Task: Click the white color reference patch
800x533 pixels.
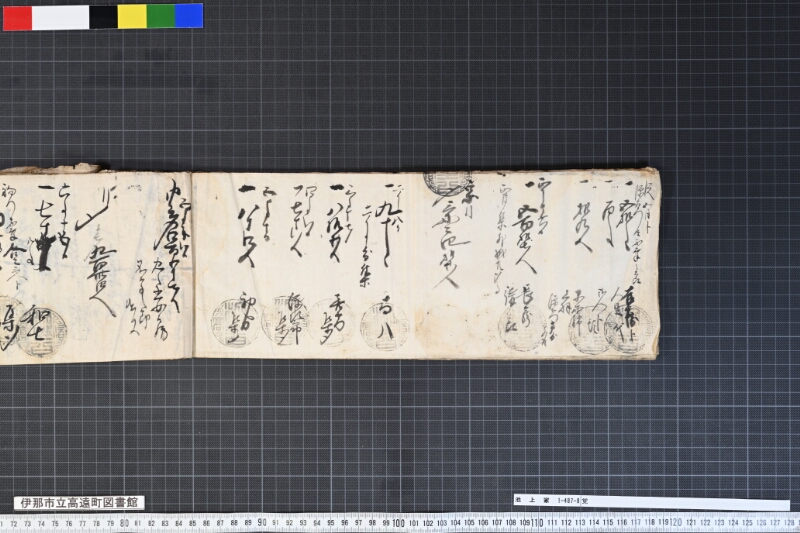Action: tap(60, 17)
